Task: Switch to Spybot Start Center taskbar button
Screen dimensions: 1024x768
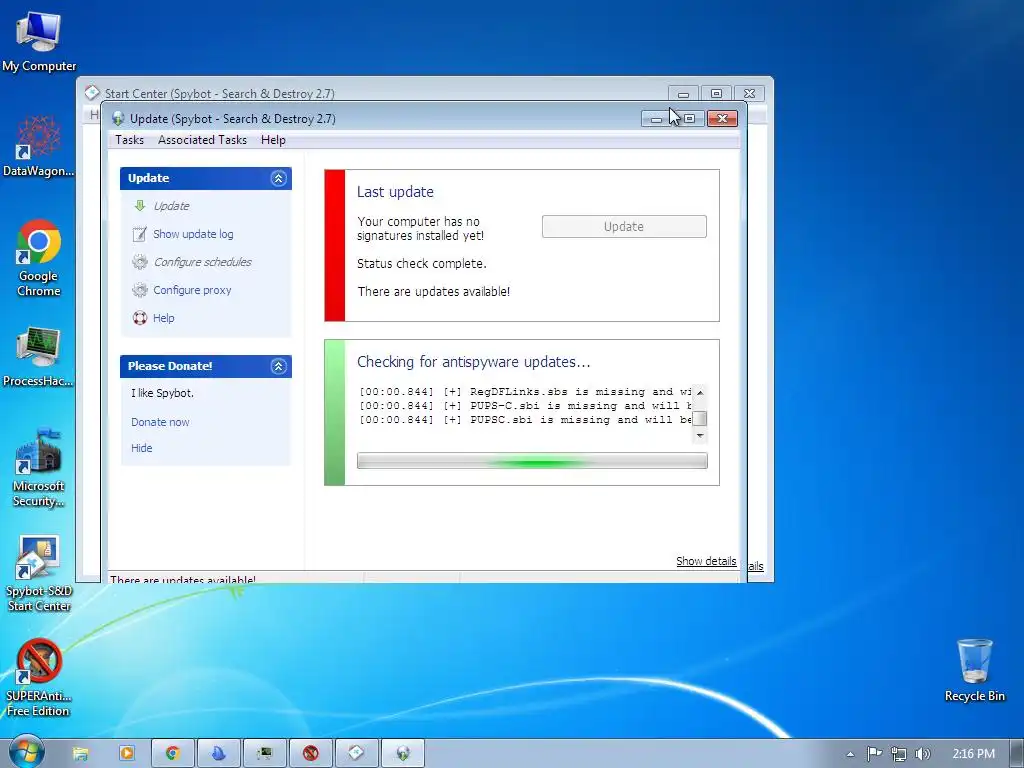Action: tap(357, 754)
